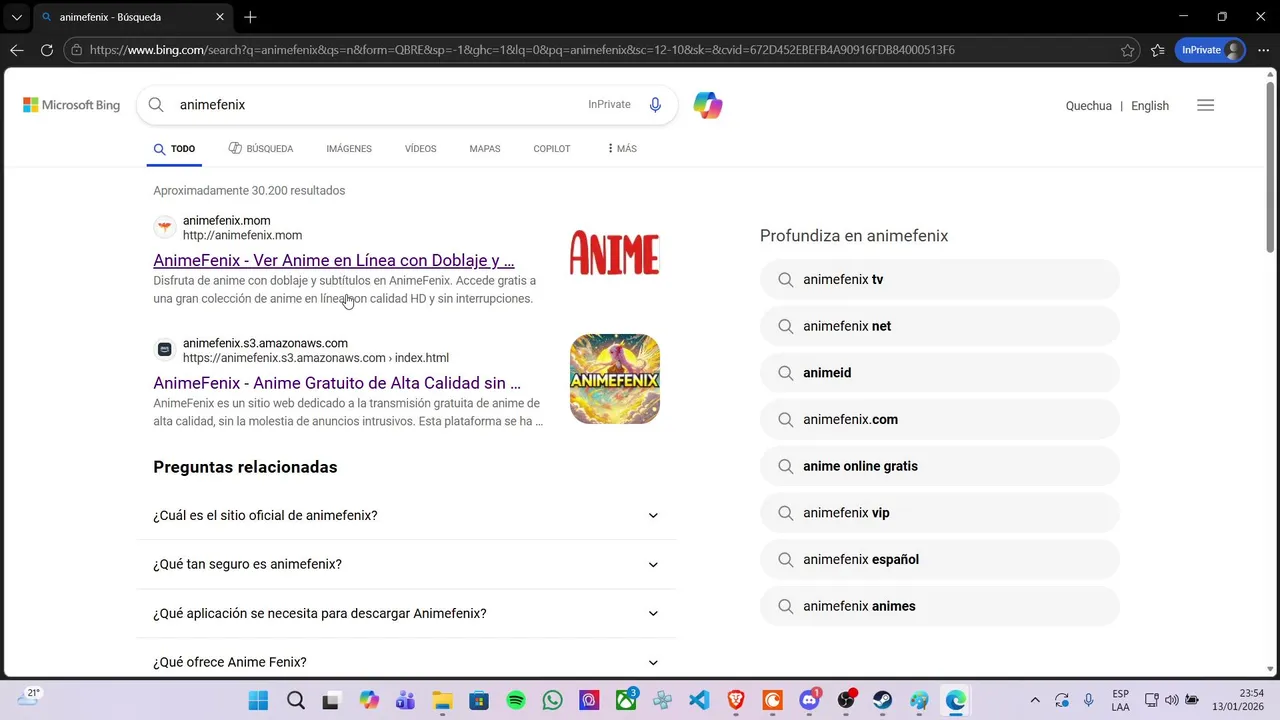Open WhatsApp from the taskbar
The height and width of the screenshot is (720, 1280).
point(553,700)
